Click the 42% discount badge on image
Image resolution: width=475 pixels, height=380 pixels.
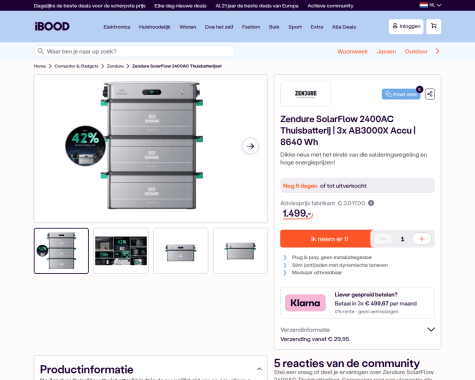pyautogui.click(x=85, y=146)
